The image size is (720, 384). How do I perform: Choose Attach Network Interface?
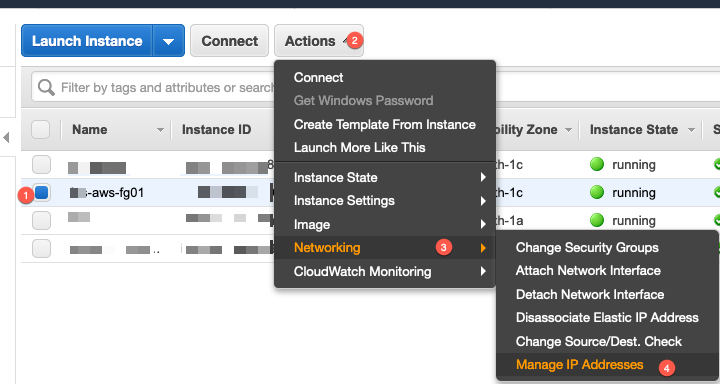point(607,271)
